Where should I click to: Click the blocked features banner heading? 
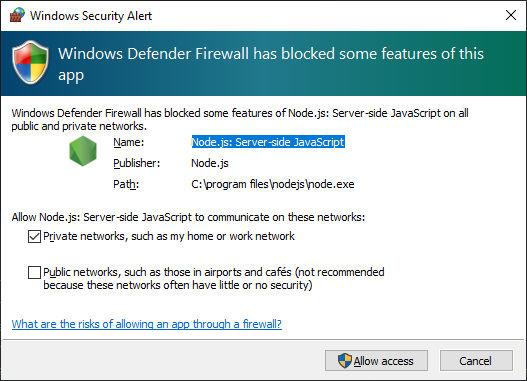coord(271,64)
